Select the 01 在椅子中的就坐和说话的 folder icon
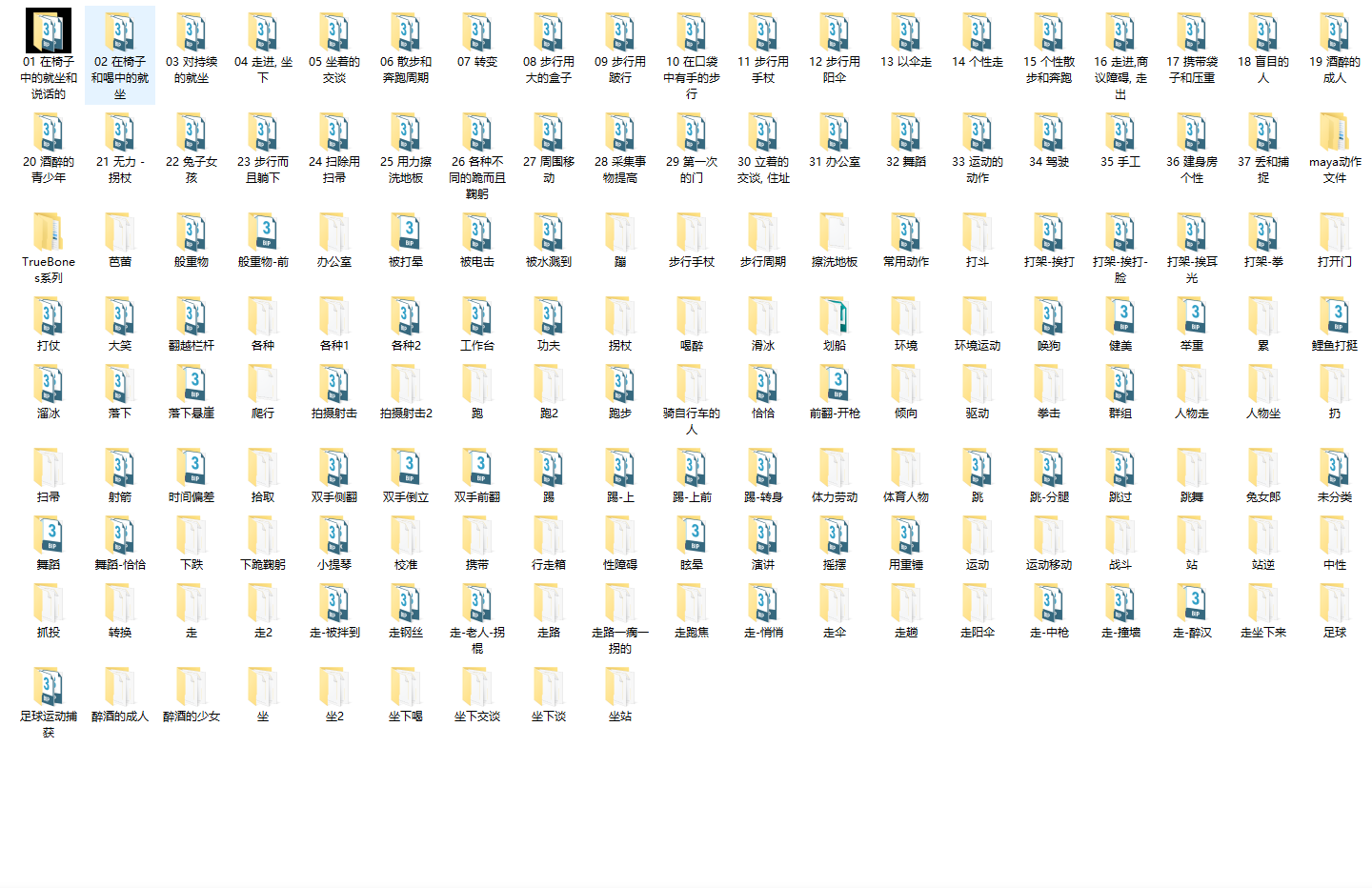Screen dimensions: 1372x888 click(49, 30)
